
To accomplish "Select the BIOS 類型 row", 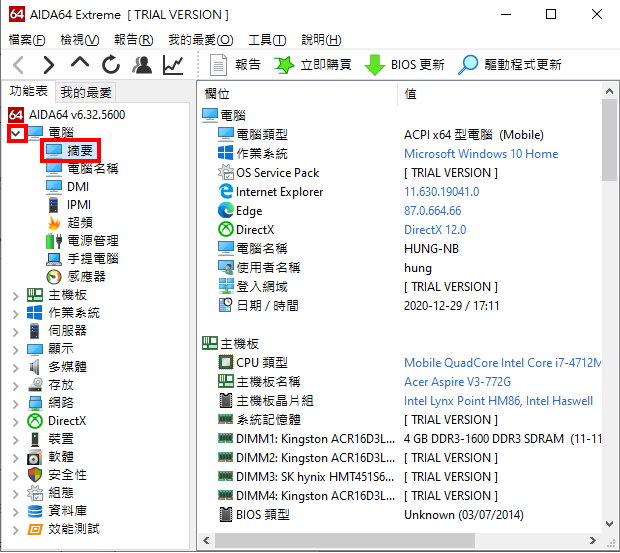I will click(x=401, y=515).
